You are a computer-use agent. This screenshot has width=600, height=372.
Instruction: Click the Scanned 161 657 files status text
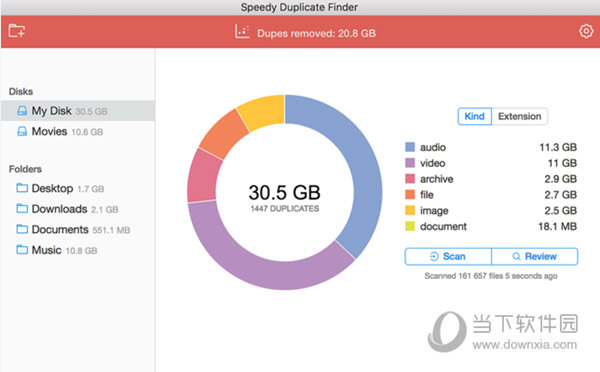point(491,276)
